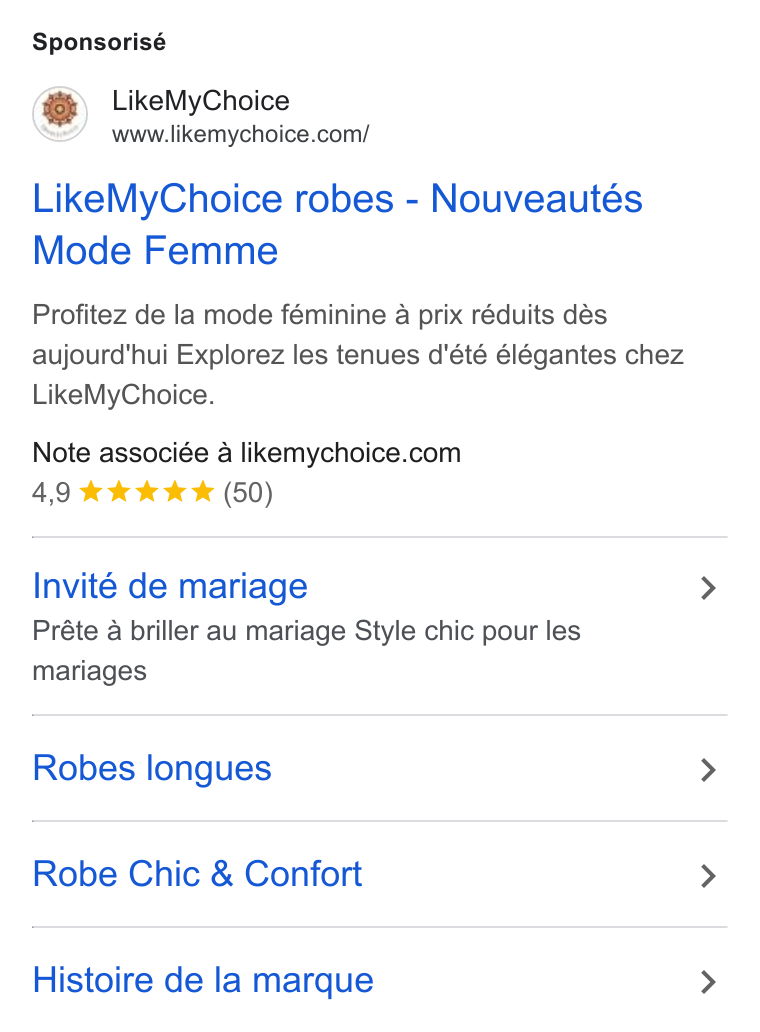Open the LikeMyChoice robes ad headline
This screenshot has width=760, height=1032.
(x=338, y=224)
